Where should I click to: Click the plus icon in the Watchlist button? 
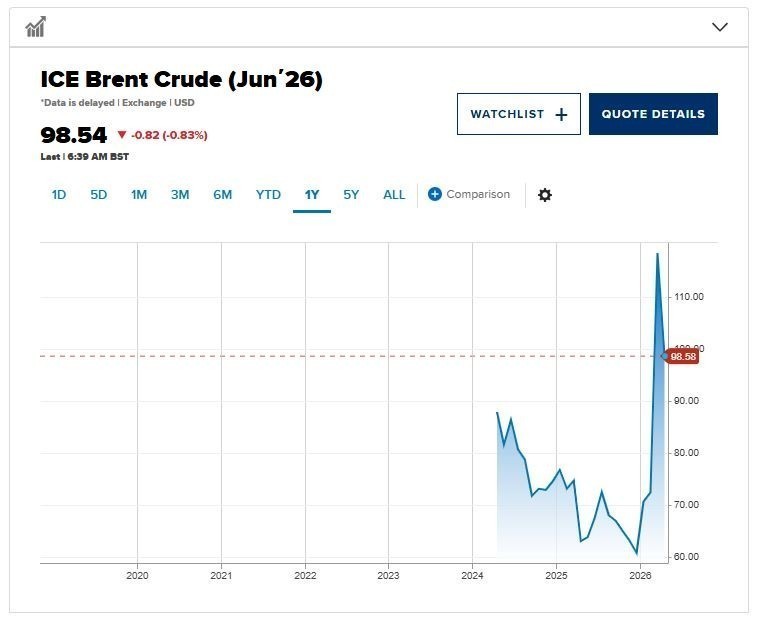pos(561,114)
